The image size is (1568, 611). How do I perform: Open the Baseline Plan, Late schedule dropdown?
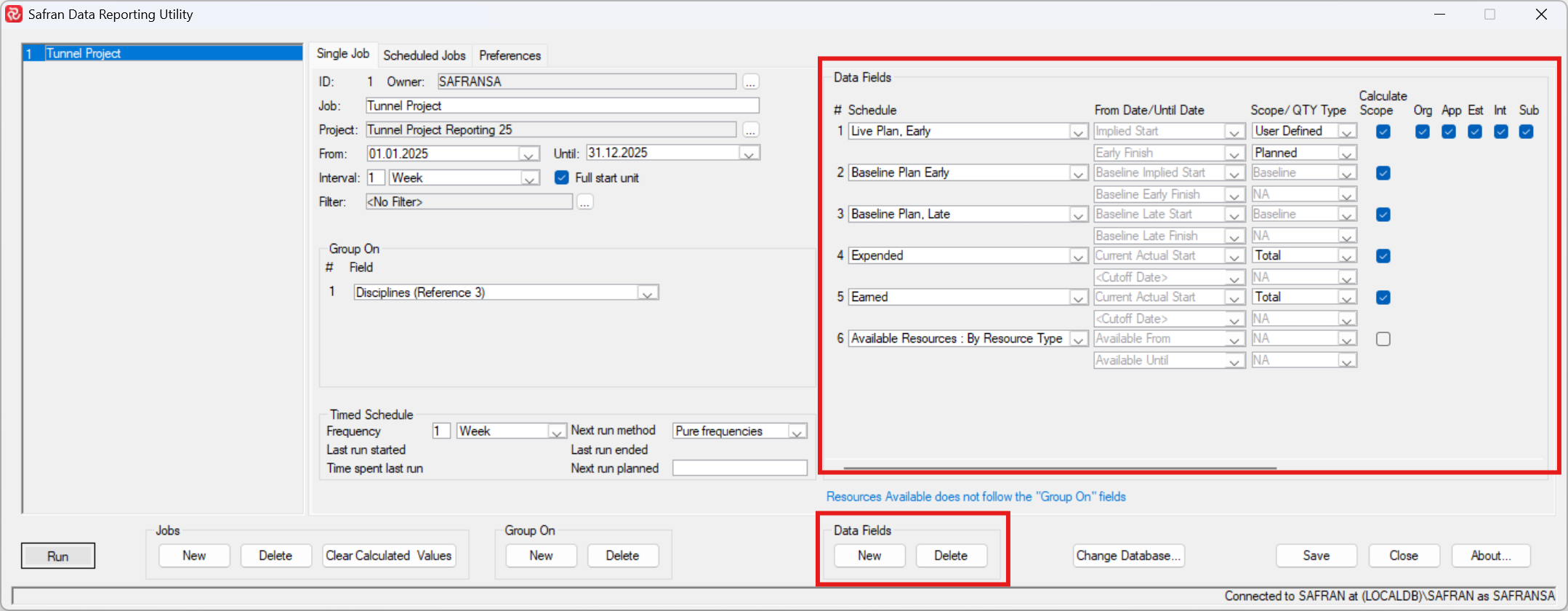(1078, 215)
